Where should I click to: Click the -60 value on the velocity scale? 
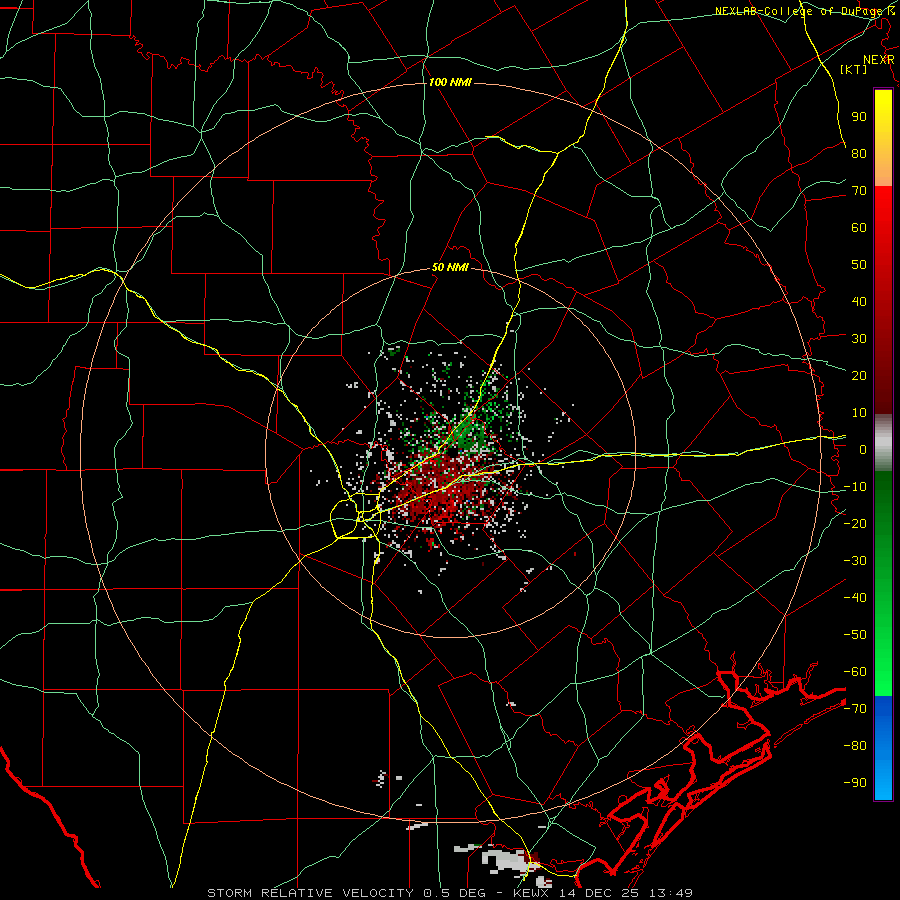(855, 672)
